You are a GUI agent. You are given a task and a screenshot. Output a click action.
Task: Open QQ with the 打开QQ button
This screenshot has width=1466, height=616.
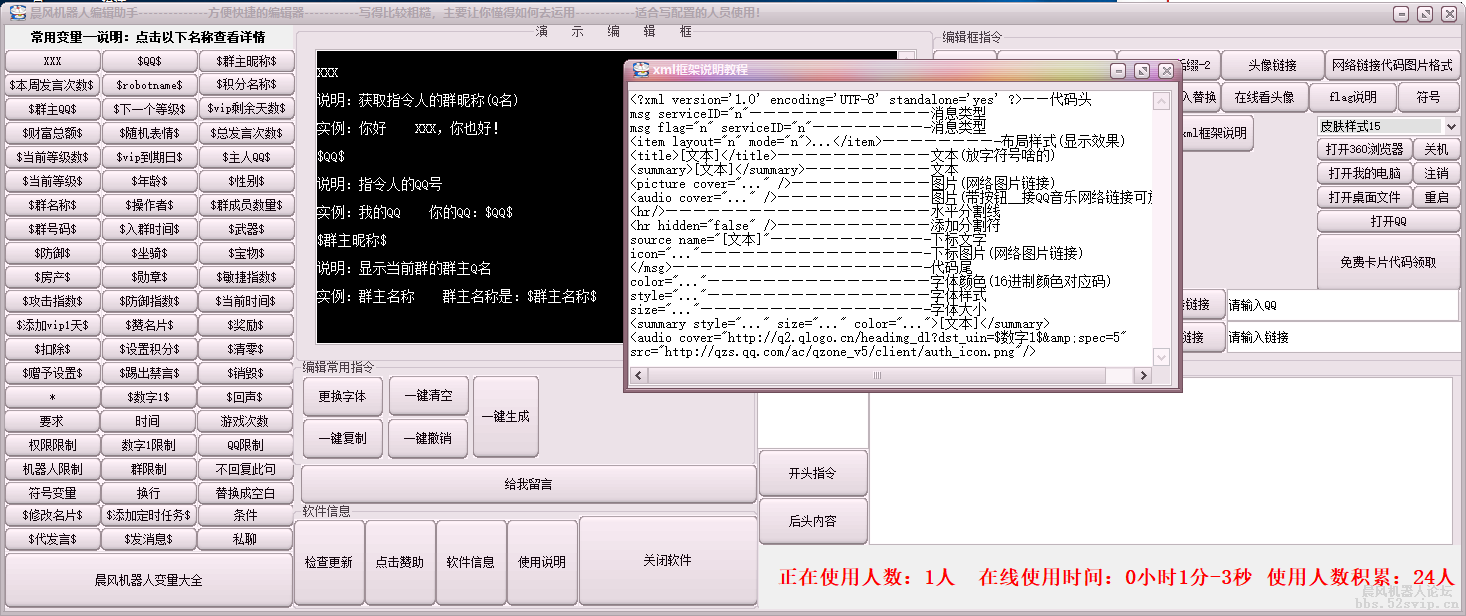pos(1388,221)
